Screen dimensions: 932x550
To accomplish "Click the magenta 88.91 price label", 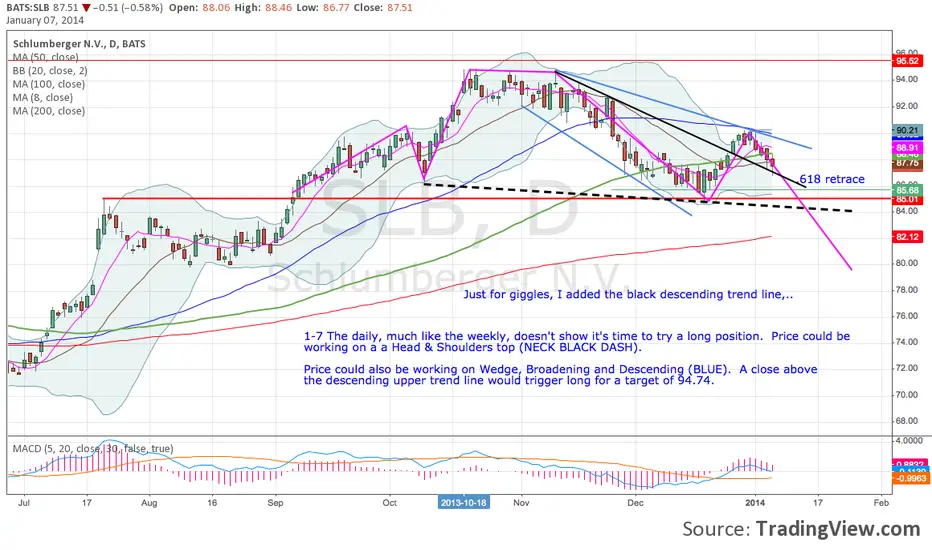I will [907, 147].
